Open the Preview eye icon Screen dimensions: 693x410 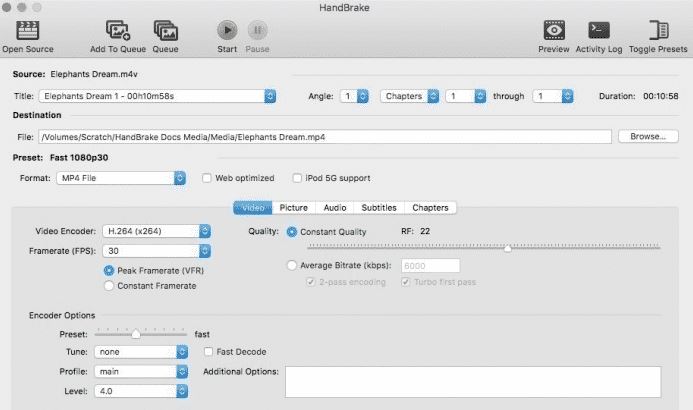554,30
